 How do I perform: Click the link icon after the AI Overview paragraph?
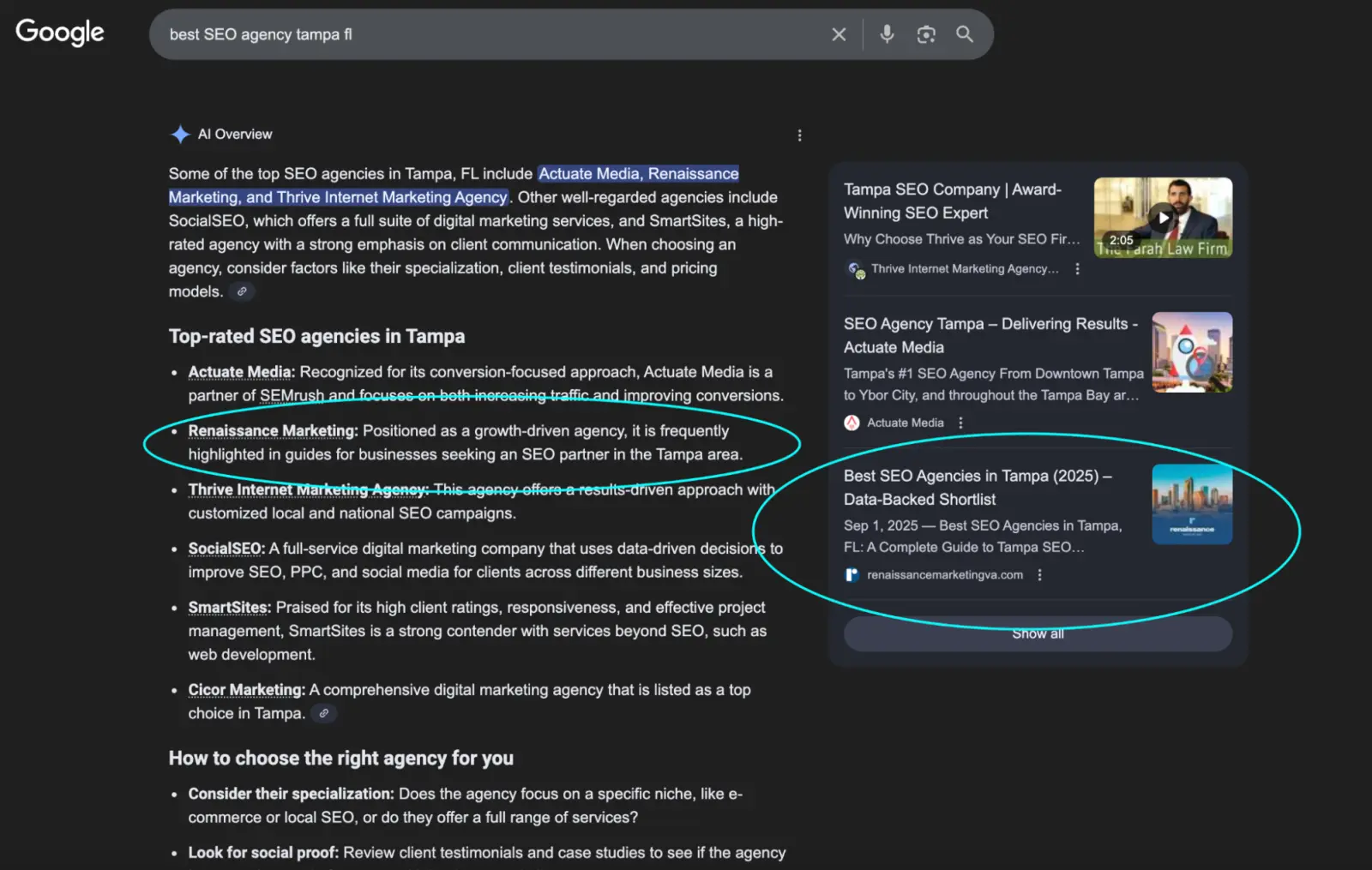pos(241,291)
